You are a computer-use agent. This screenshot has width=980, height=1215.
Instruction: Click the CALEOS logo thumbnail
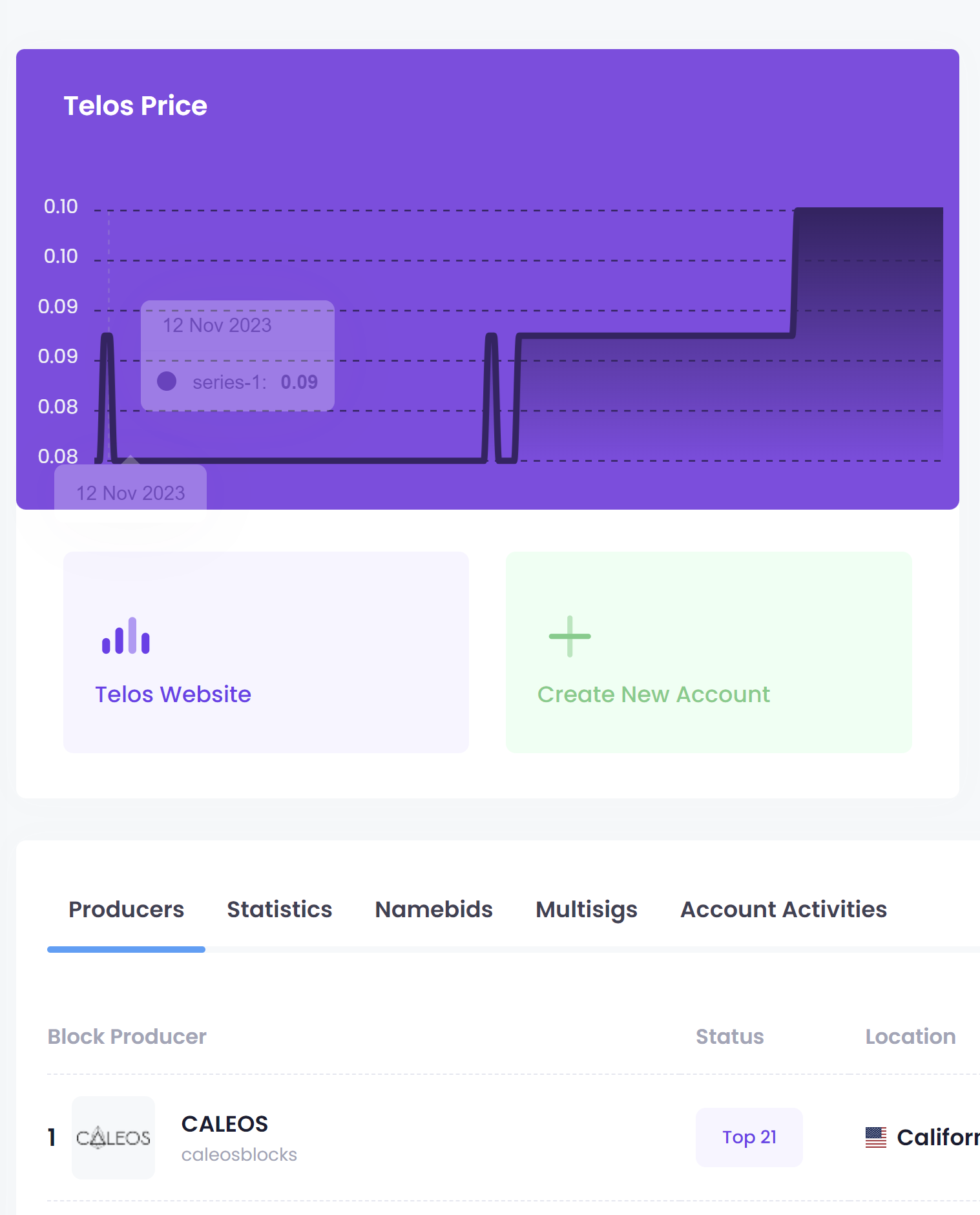point(113,1137)
